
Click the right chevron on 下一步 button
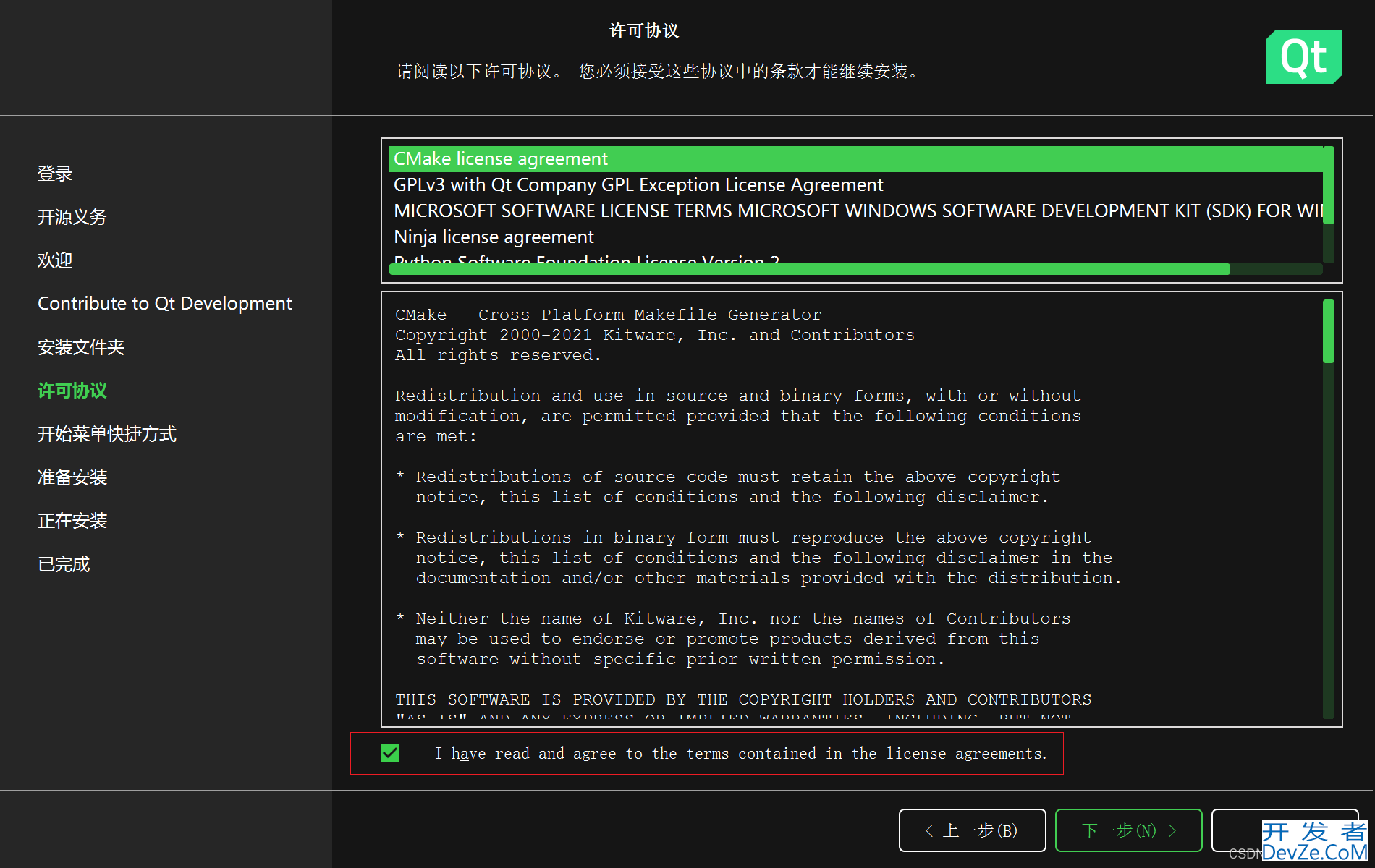tap(1172, 831)
